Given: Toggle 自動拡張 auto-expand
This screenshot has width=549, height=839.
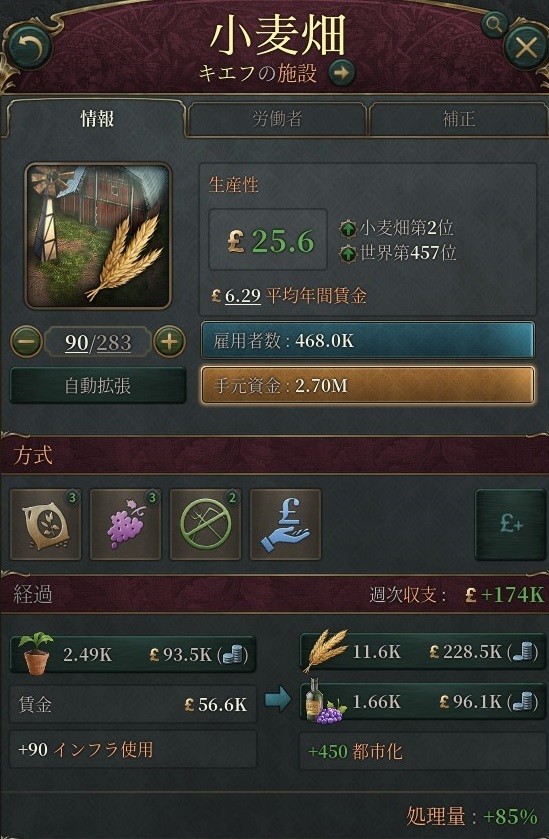Looking at the screenshot, I should point(98,385).
